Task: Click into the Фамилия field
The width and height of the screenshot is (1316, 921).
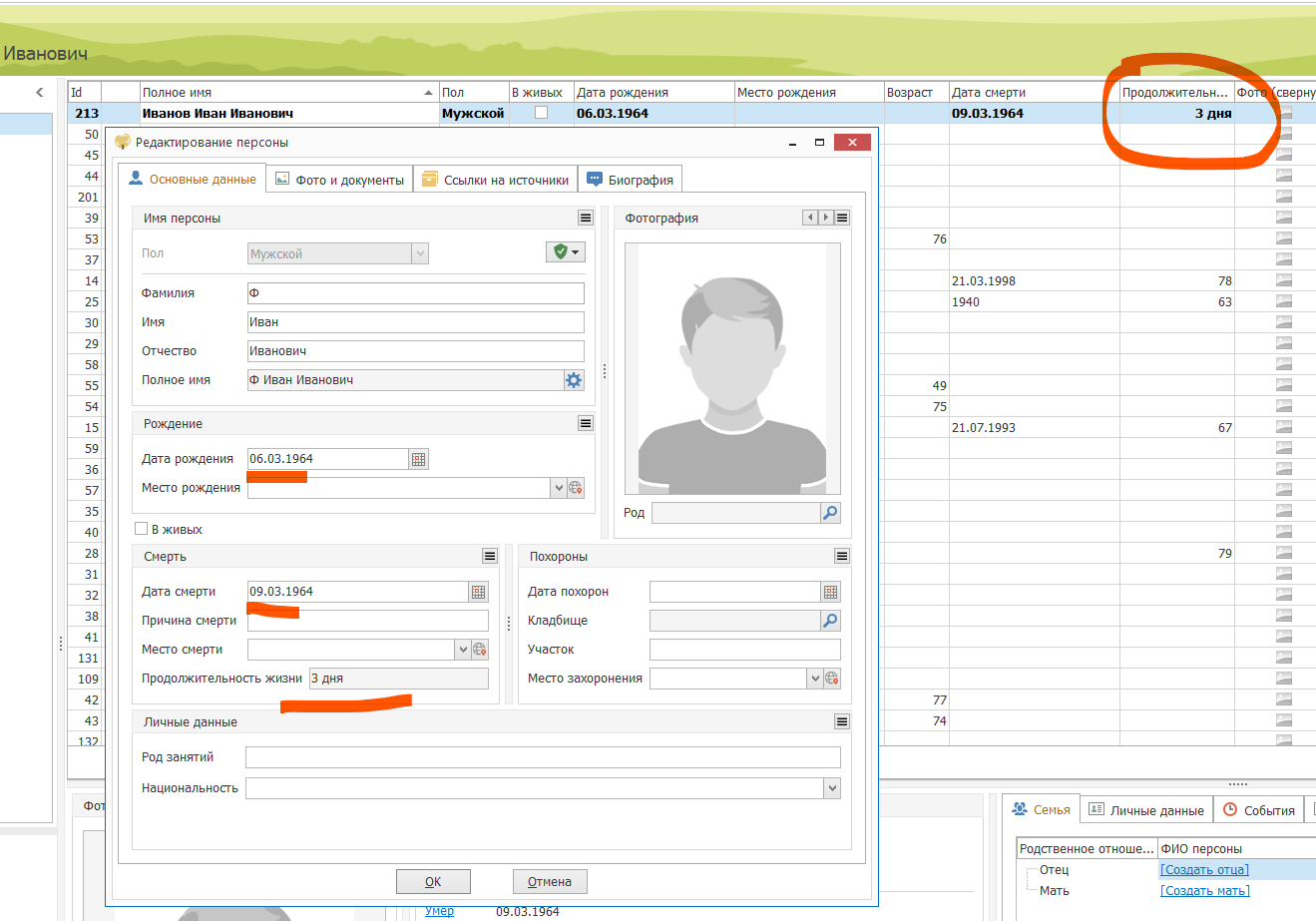Action: (x=415, y=293)
